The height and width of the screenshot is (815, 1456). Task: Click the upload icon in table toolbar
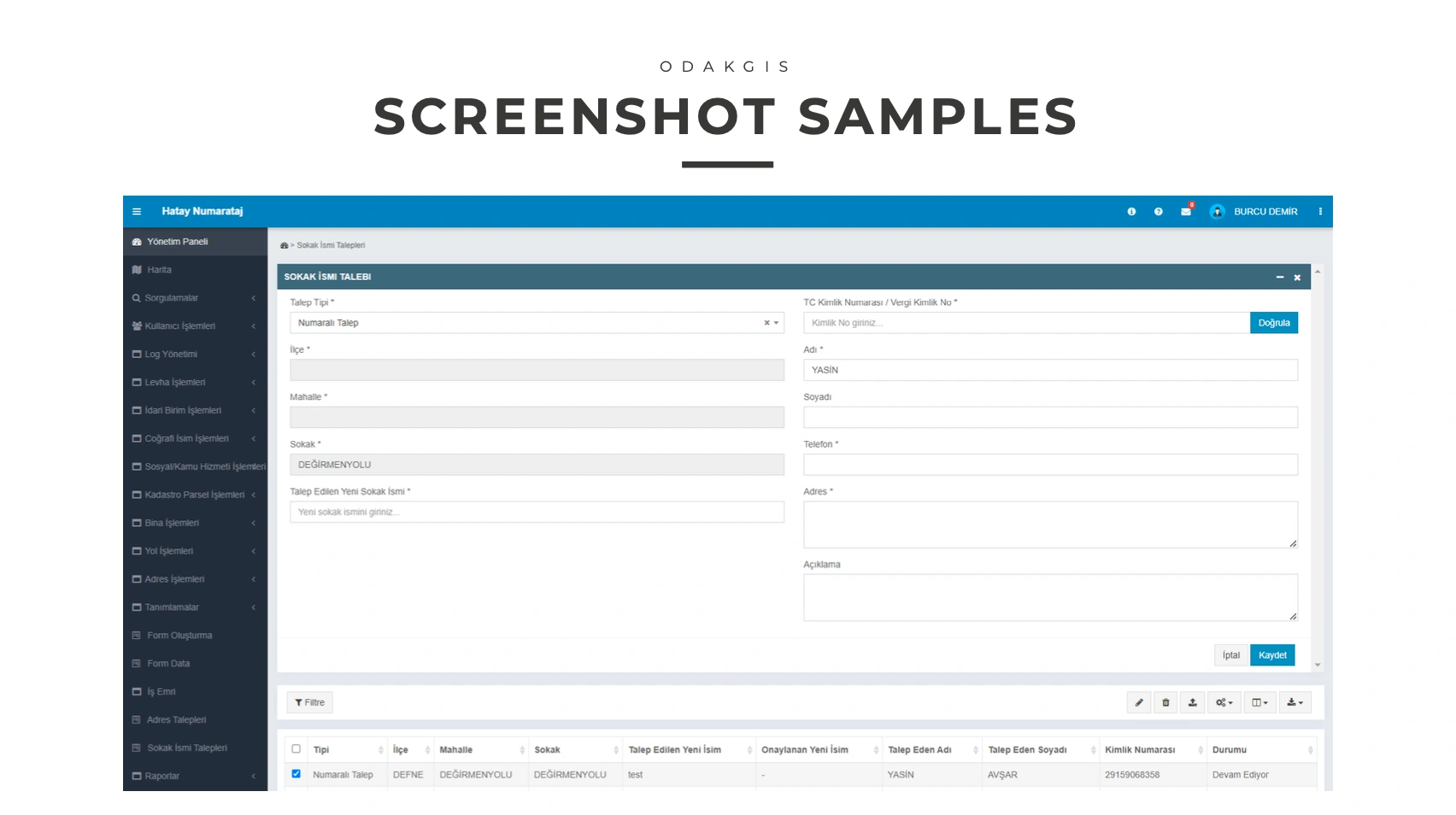click(1193, 703)
